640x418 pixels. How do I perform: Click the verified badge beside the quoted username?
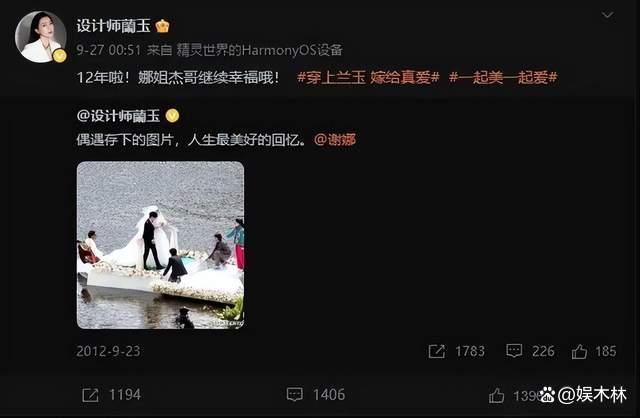[x=172, y=116]
